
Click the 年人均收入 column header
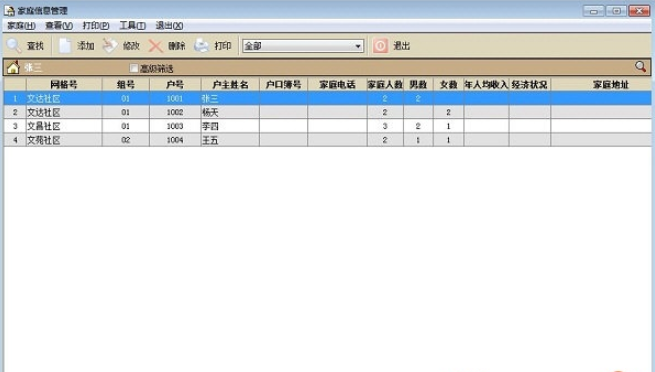tap(486, 85)
